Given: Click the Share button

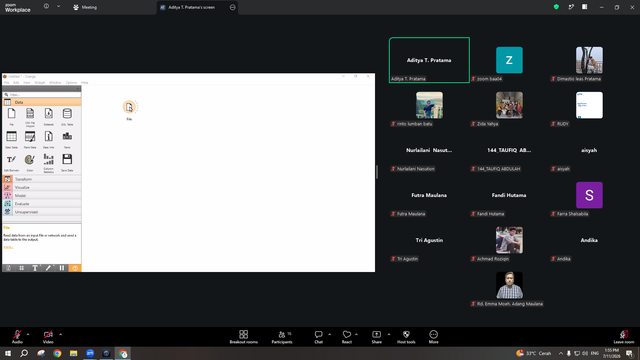Looking at the screenshot, I should pos(376,337).
